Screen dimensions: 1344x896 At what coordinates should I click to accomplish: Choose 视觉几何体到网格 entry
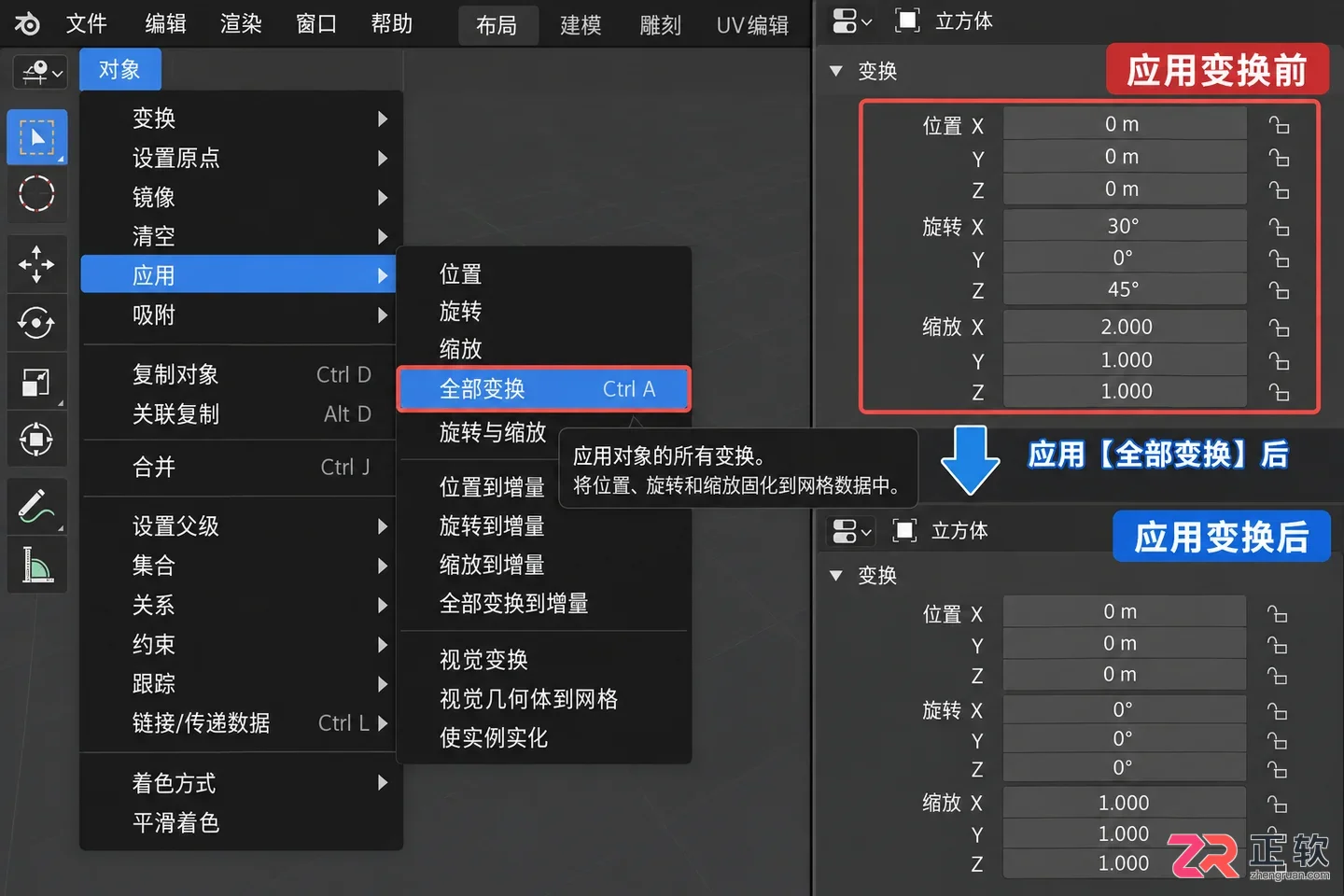click(544, 699)
